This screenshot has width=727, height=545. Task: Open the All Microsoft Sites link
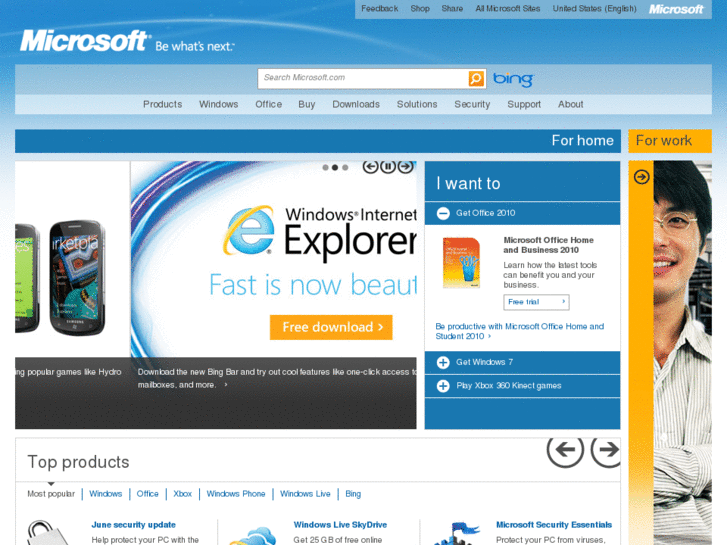(x=507, y=8)
